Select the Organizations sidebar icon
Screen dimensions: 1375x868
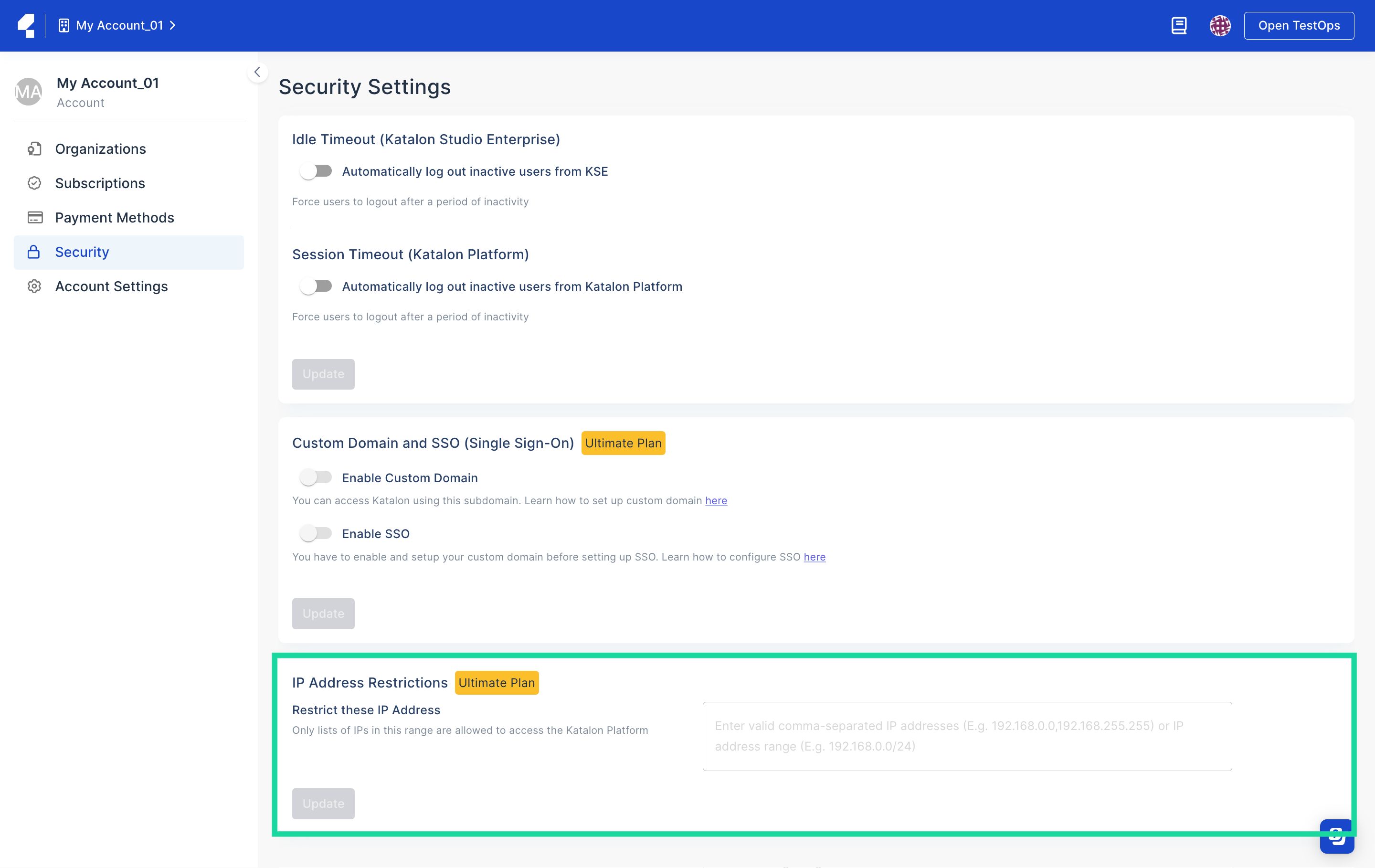(34, 148)
